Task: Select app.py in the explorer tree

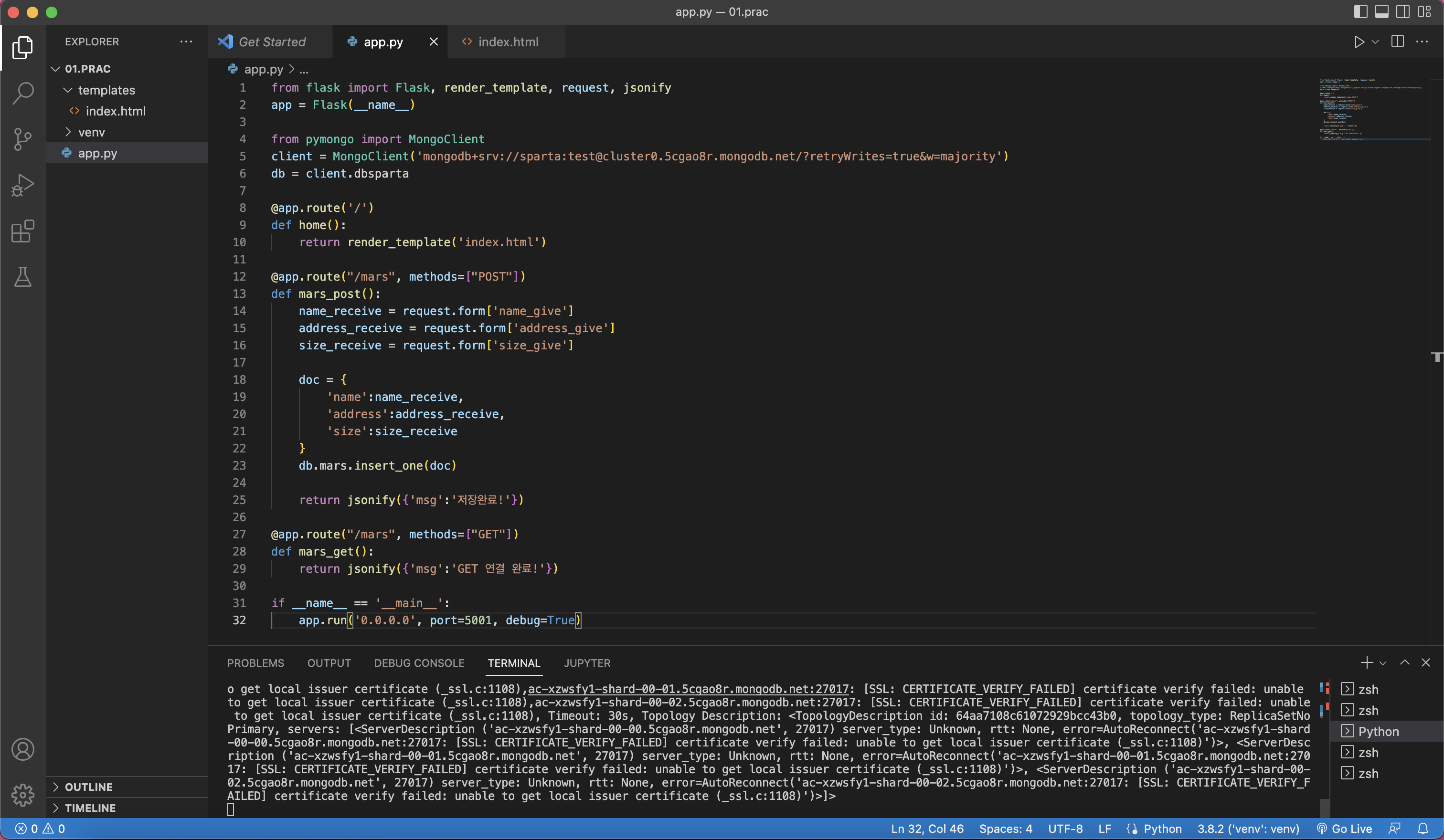Action: tap(127, 153)
